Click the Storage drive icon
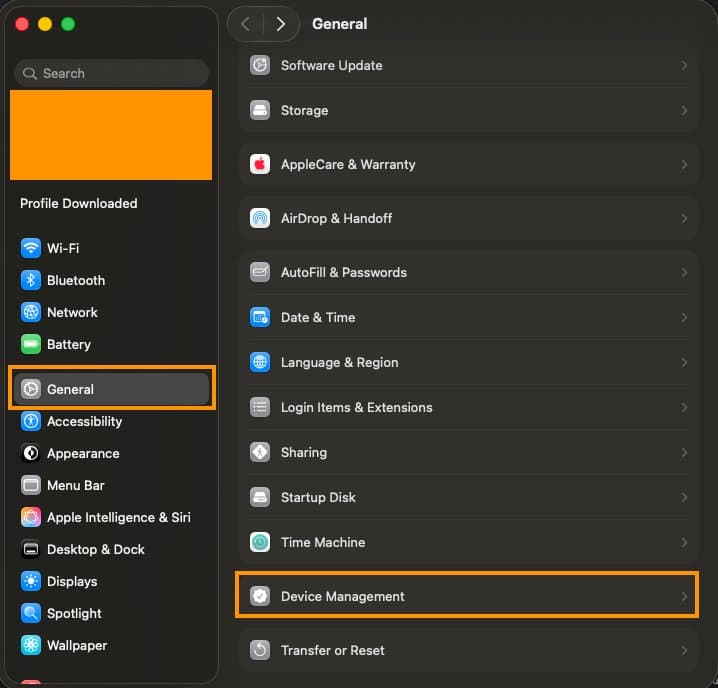This screenshot has height=688, width=718. coord(260,110)
